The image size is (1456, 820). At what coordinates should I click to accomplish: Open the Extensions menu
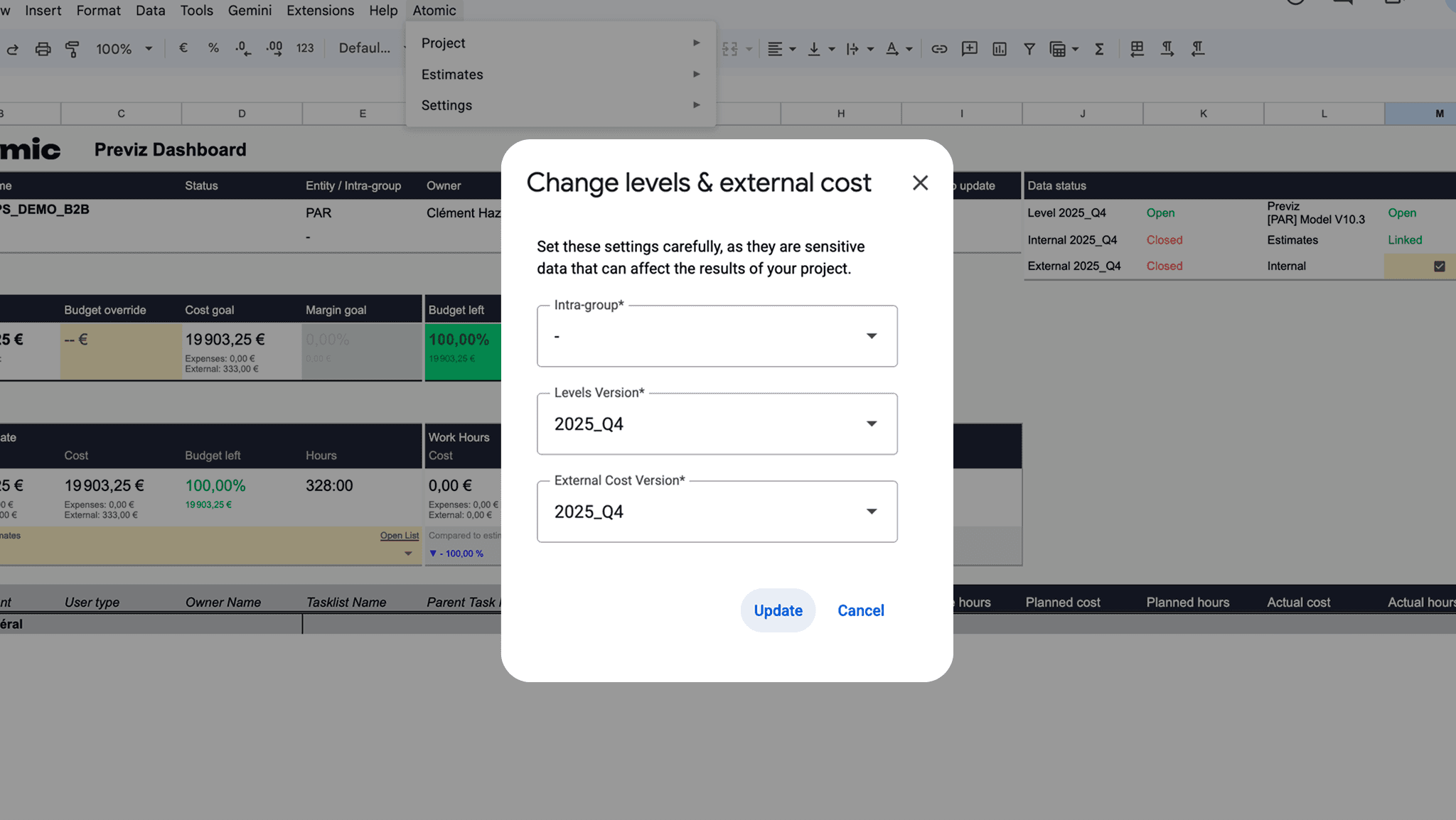pyautogui.click(x=320, y=11)
